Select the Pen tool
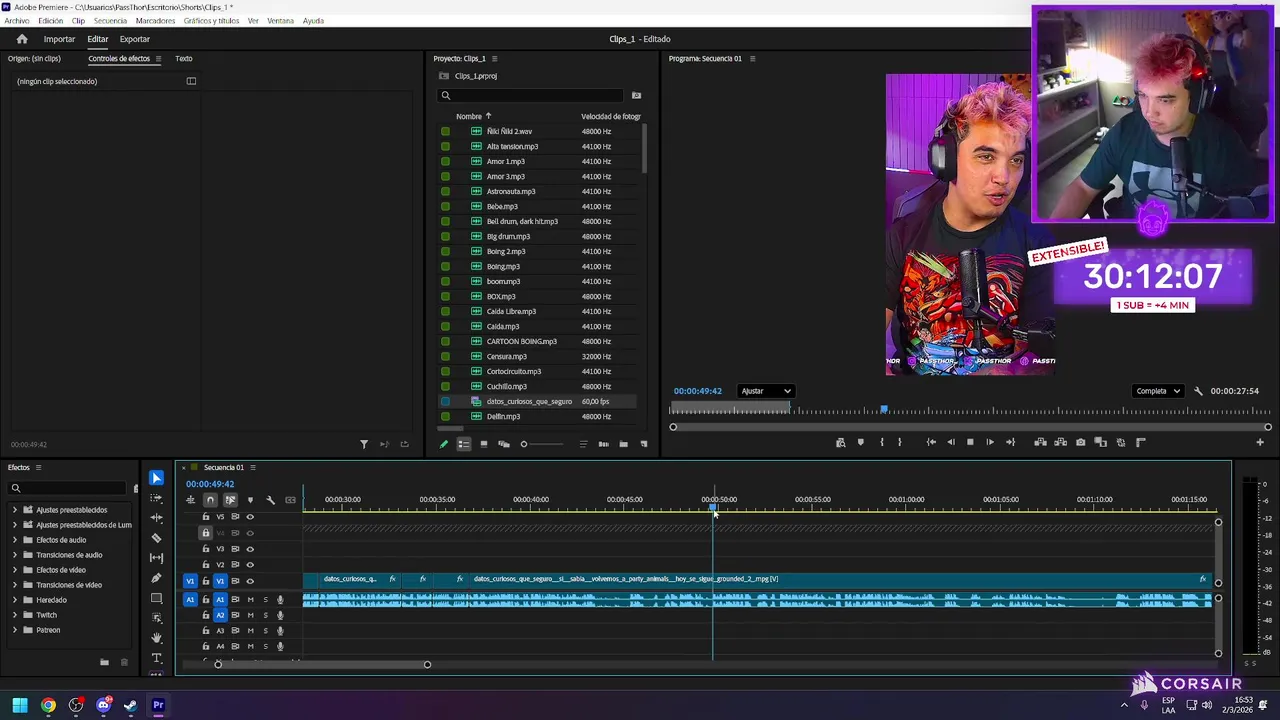1280x720 pixels. (156, 578)
